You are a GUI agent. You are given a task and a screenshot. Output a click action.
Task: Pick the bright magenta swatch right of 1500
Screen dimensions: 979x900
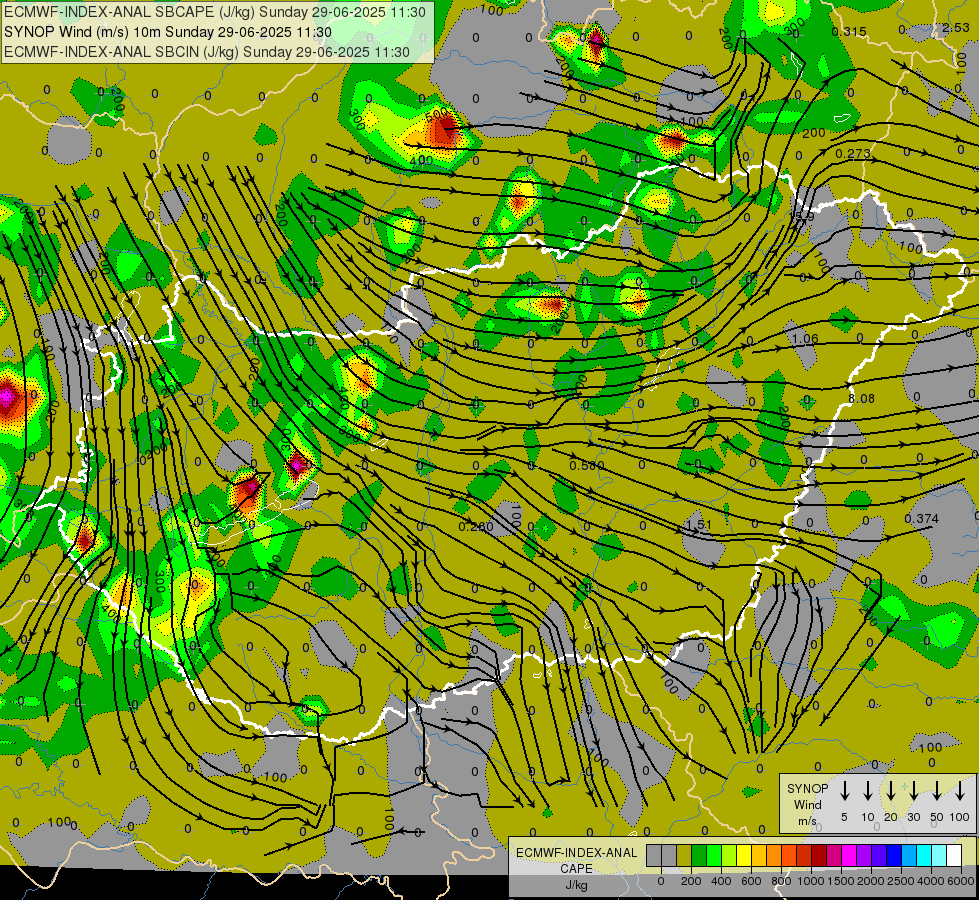(850, 855)
